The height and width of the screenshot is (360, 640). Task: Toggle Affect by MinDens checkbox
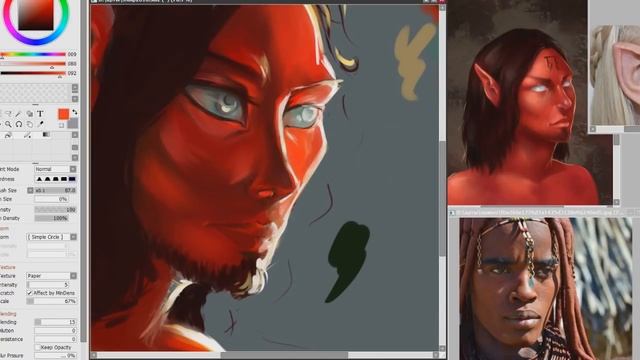coord(29,293)
